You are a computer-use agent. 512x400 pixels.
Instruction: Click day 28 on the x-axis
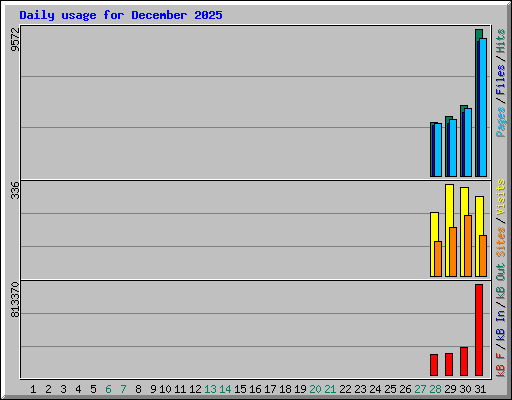[435, 389]
